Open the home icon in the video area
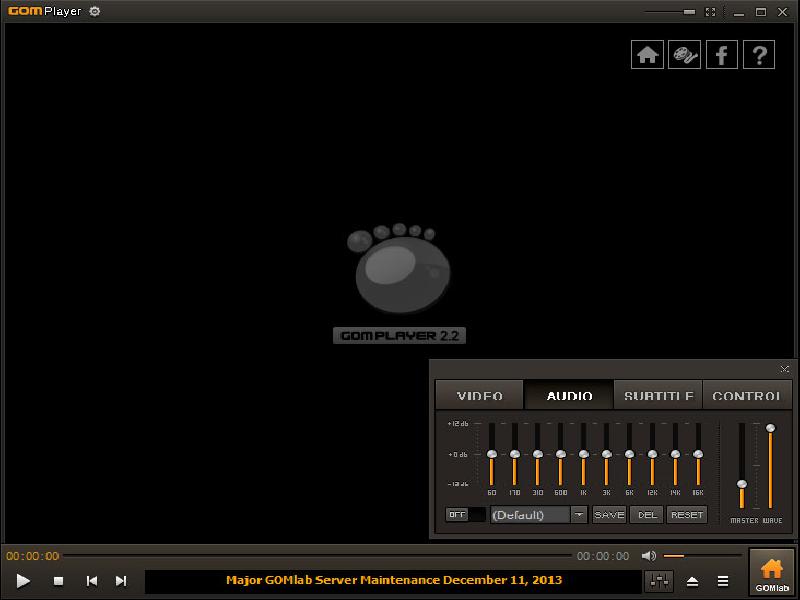800x600 pixels. click(647, 55)
